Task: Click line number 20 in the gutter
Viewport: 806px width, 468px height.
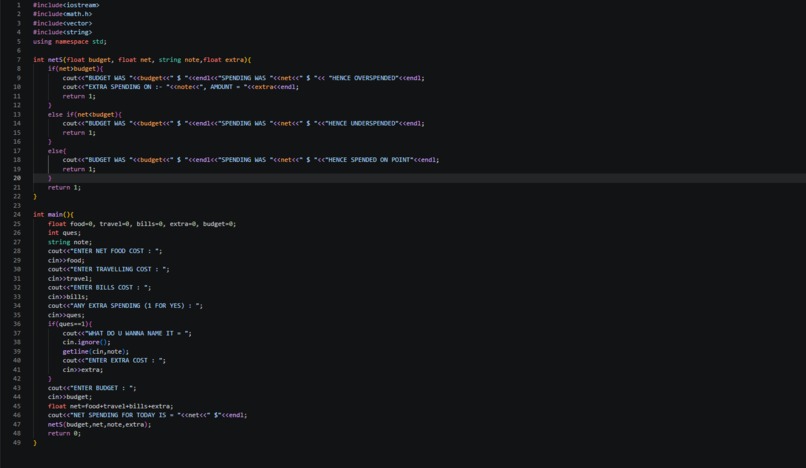Action: (17, 178)
